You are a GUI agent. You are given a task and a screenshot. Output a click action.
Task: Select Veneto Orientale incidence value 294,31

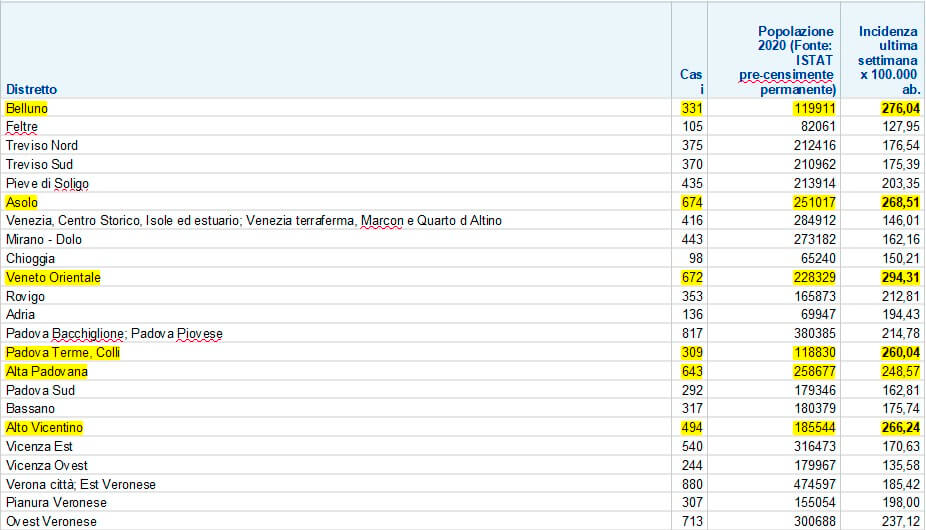click(900, 277)
